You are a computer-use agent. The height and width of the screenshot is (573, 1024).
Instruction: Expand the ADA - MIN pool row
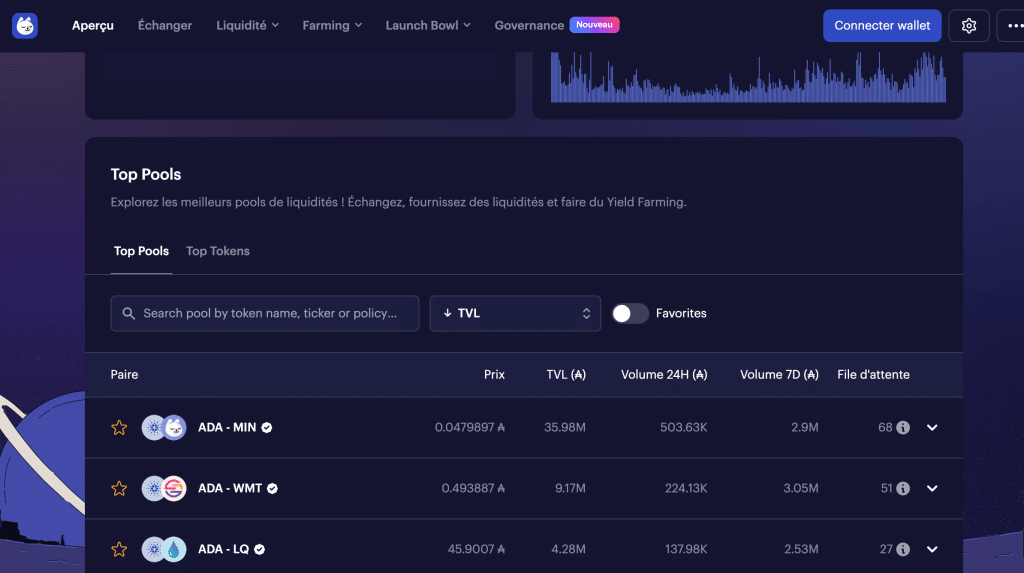(x=932, y=427)
